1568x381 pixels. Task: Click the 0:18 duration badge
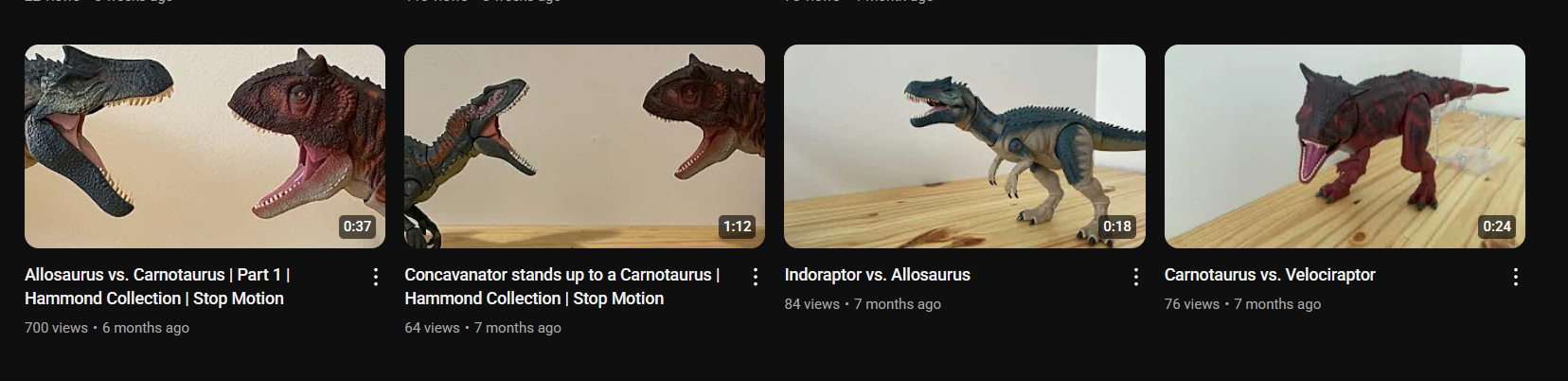coord(1117,227)
